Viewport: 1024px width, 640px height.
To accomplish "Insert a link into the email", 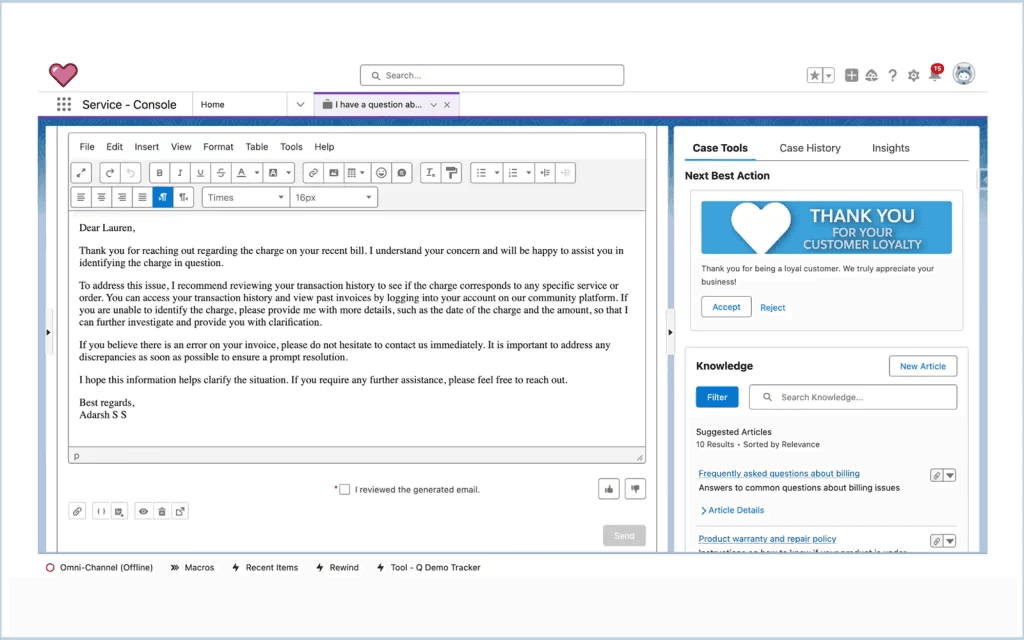I will click(x=313, y=173).
